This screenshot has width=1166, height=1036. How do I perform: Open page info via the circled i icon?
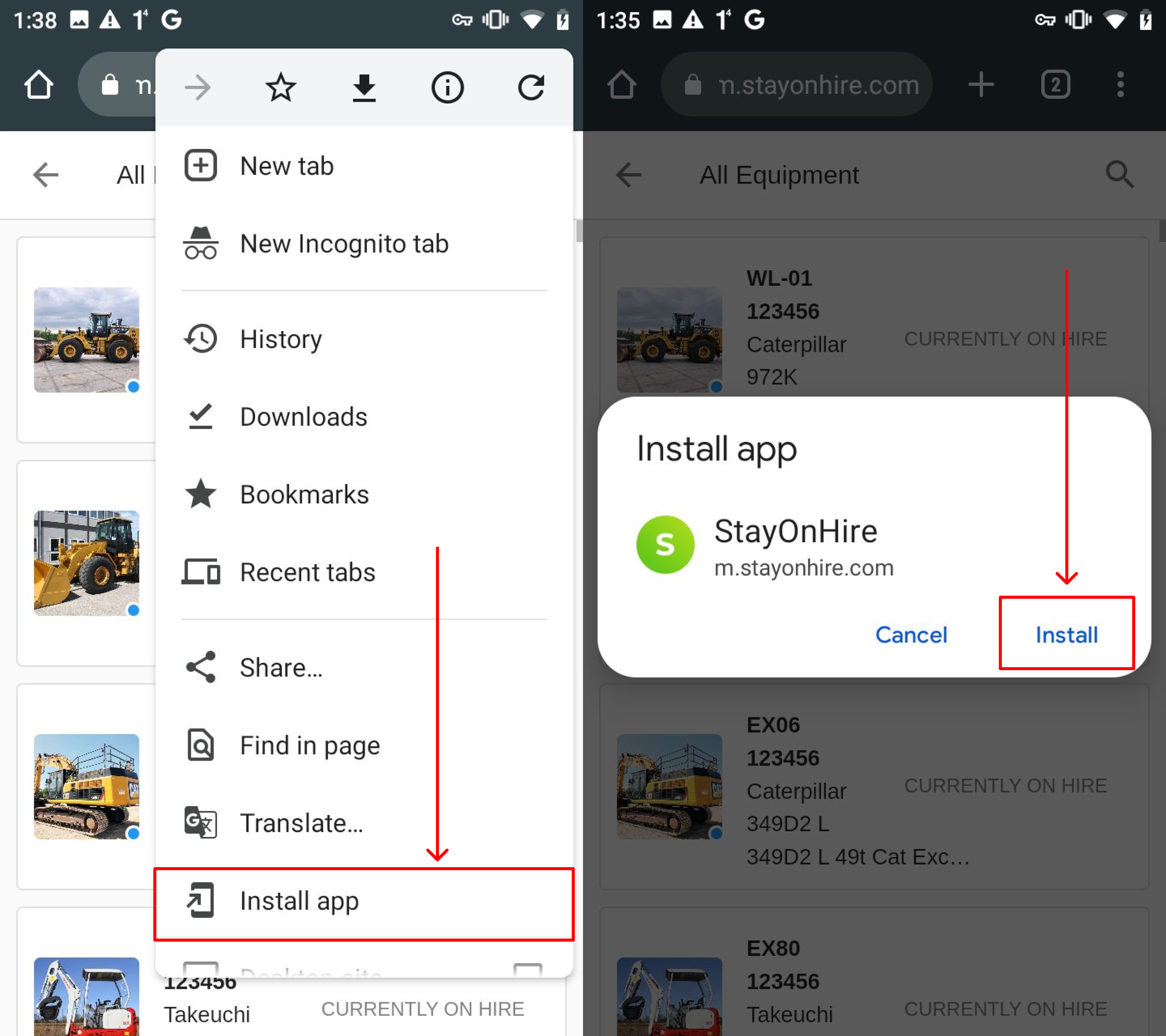447,88
